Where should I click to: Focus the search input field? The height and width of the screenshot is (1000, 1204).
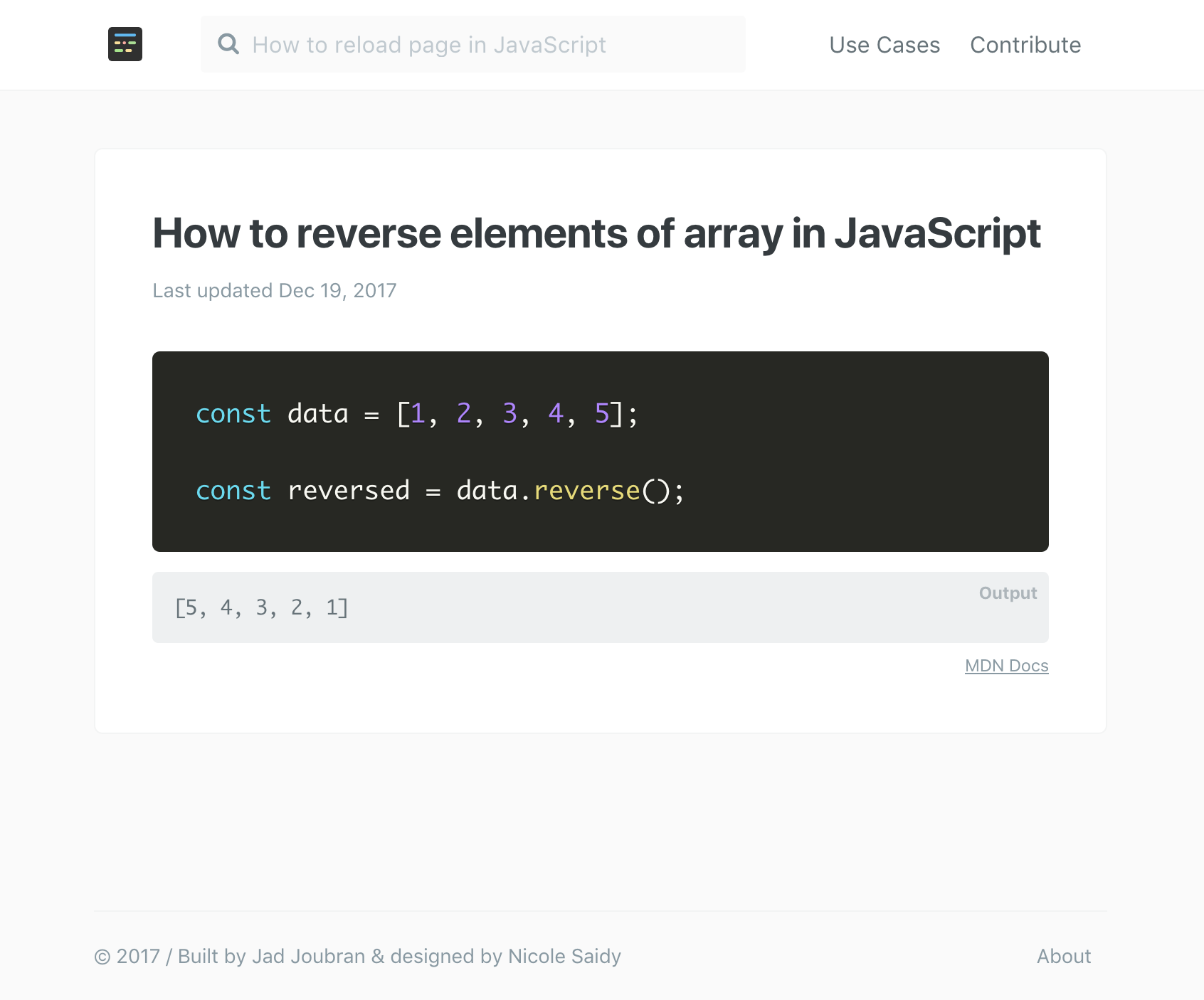[x=473, y=44]
